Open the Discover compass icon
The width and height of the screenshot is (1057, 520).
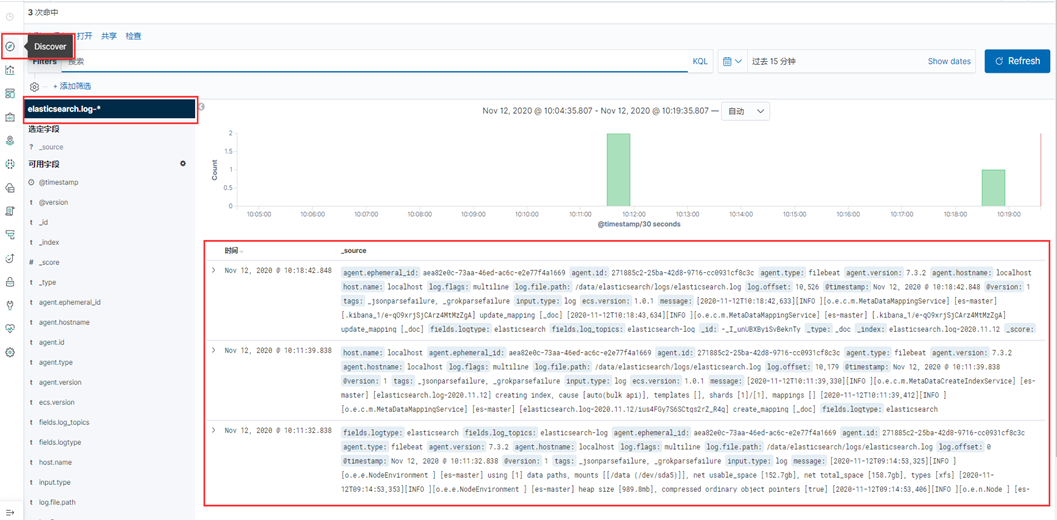10,47
